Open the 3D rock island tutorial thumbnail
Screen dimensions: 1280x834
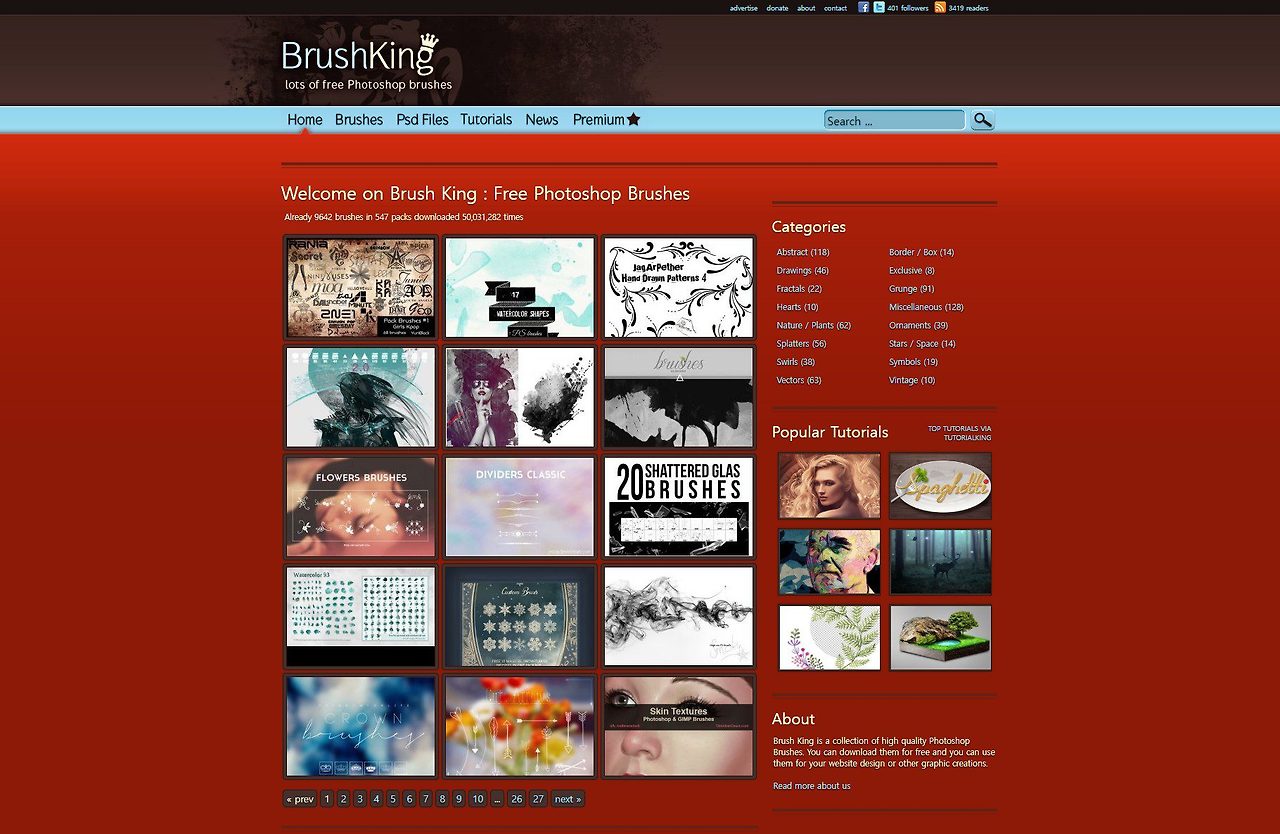click(940, 638)
